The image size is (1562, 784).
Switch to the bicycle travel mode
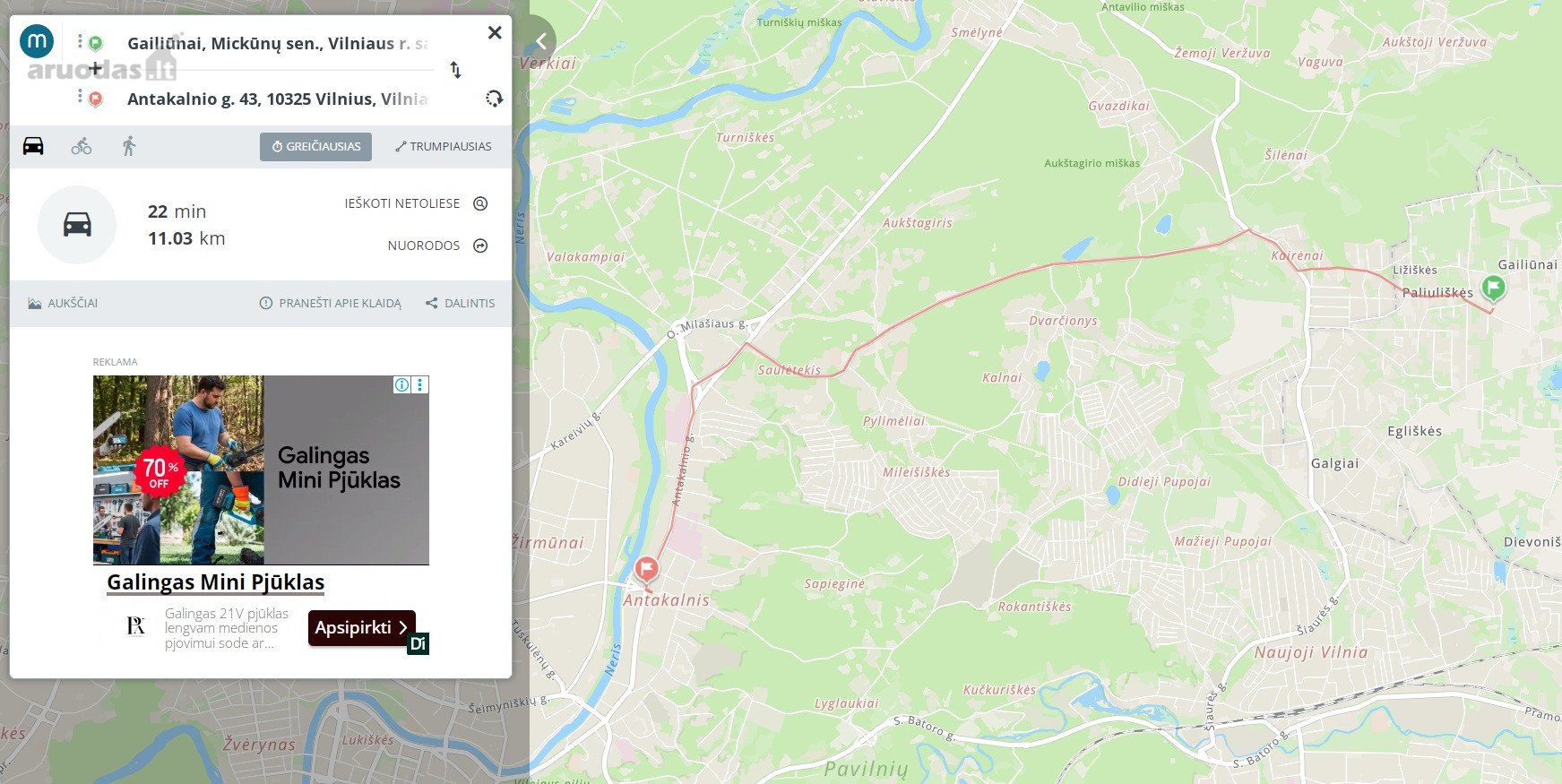pos(82,146)
